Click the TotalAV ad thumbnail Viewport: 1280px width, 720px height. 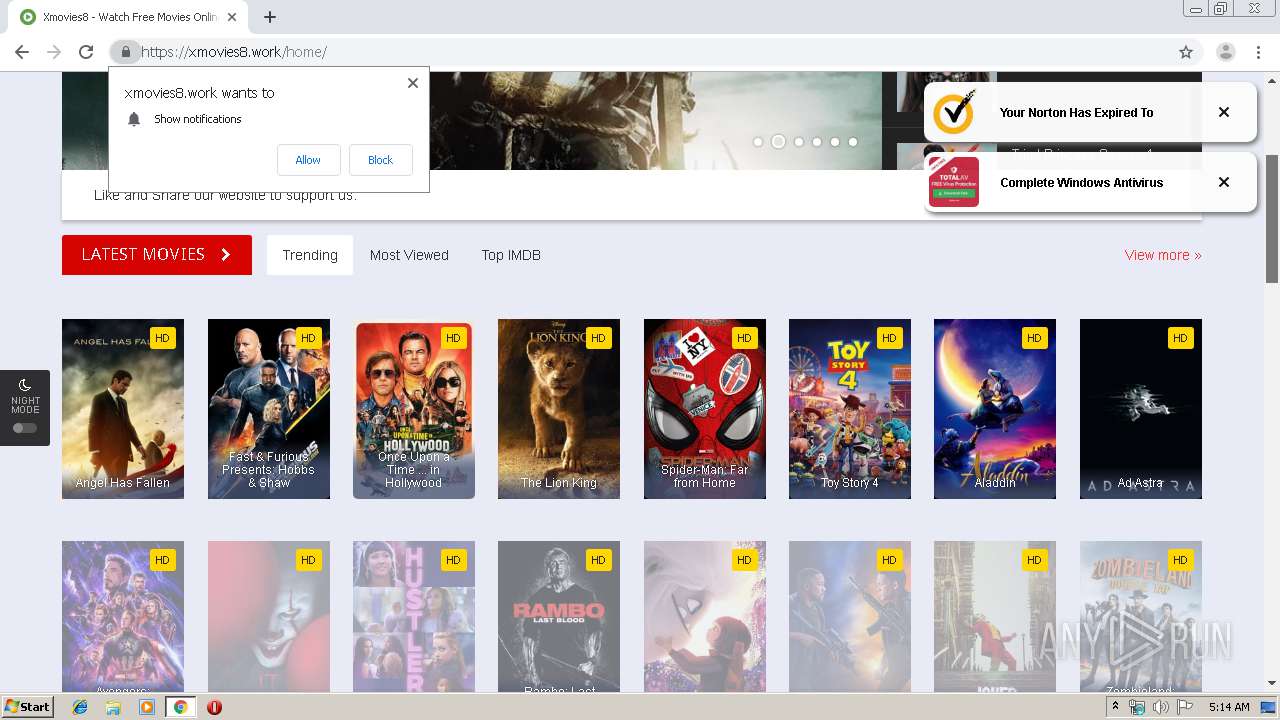954,182
